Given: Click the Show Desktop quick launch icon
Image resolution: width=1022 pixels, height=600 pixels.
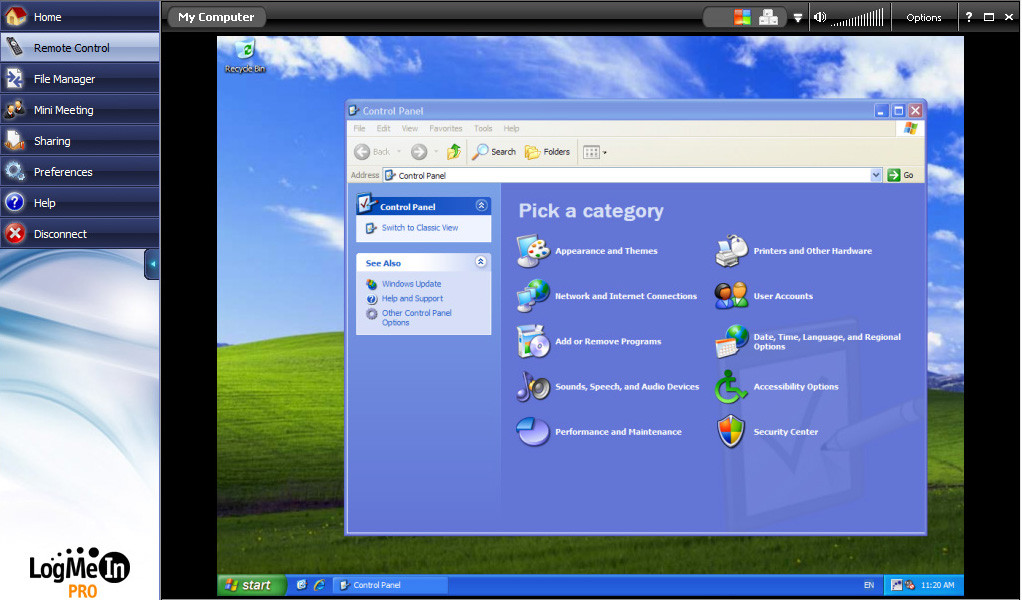Looking at the screenshot, I should coord(301,585).
